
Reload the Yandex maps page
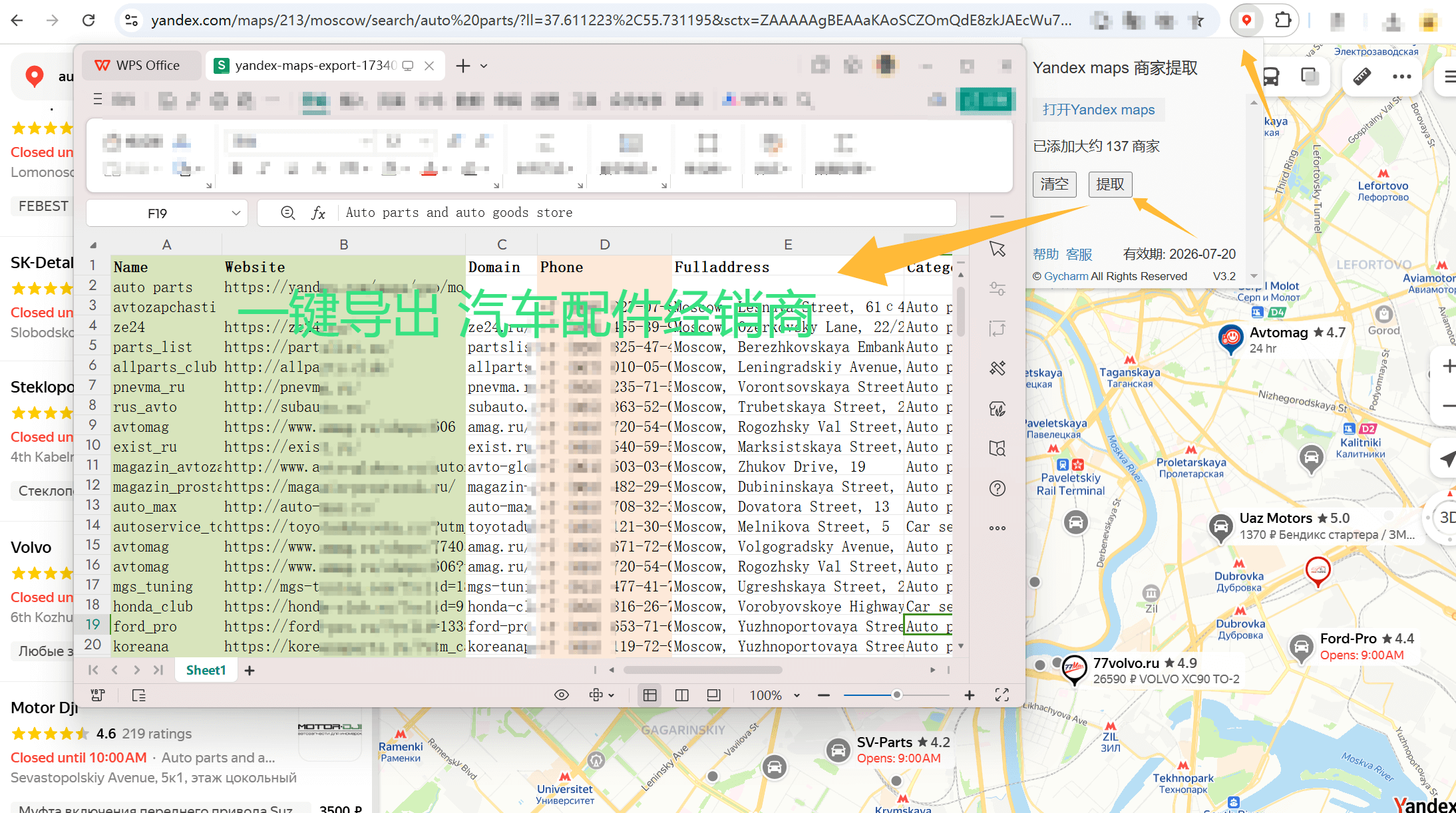point(89,21)
